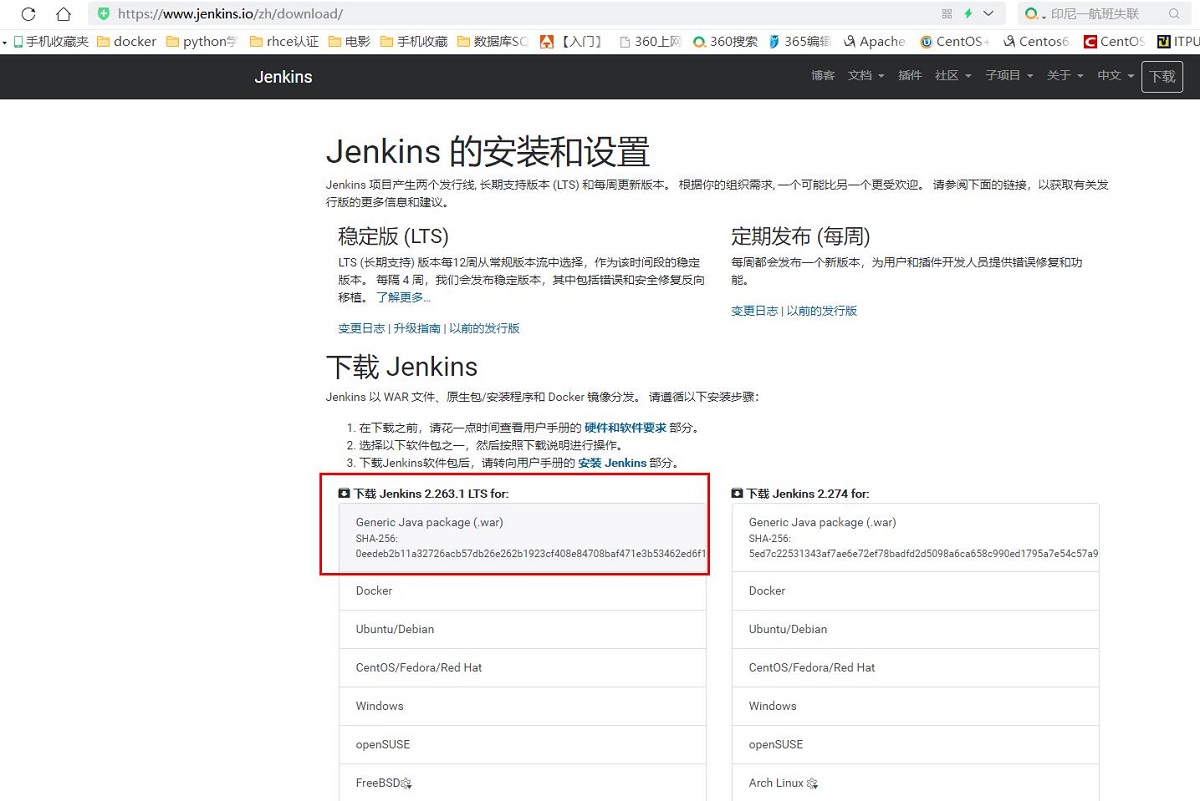Open the docker bookmark folder
1200x801 pixels.
click(x=126, y=41)
